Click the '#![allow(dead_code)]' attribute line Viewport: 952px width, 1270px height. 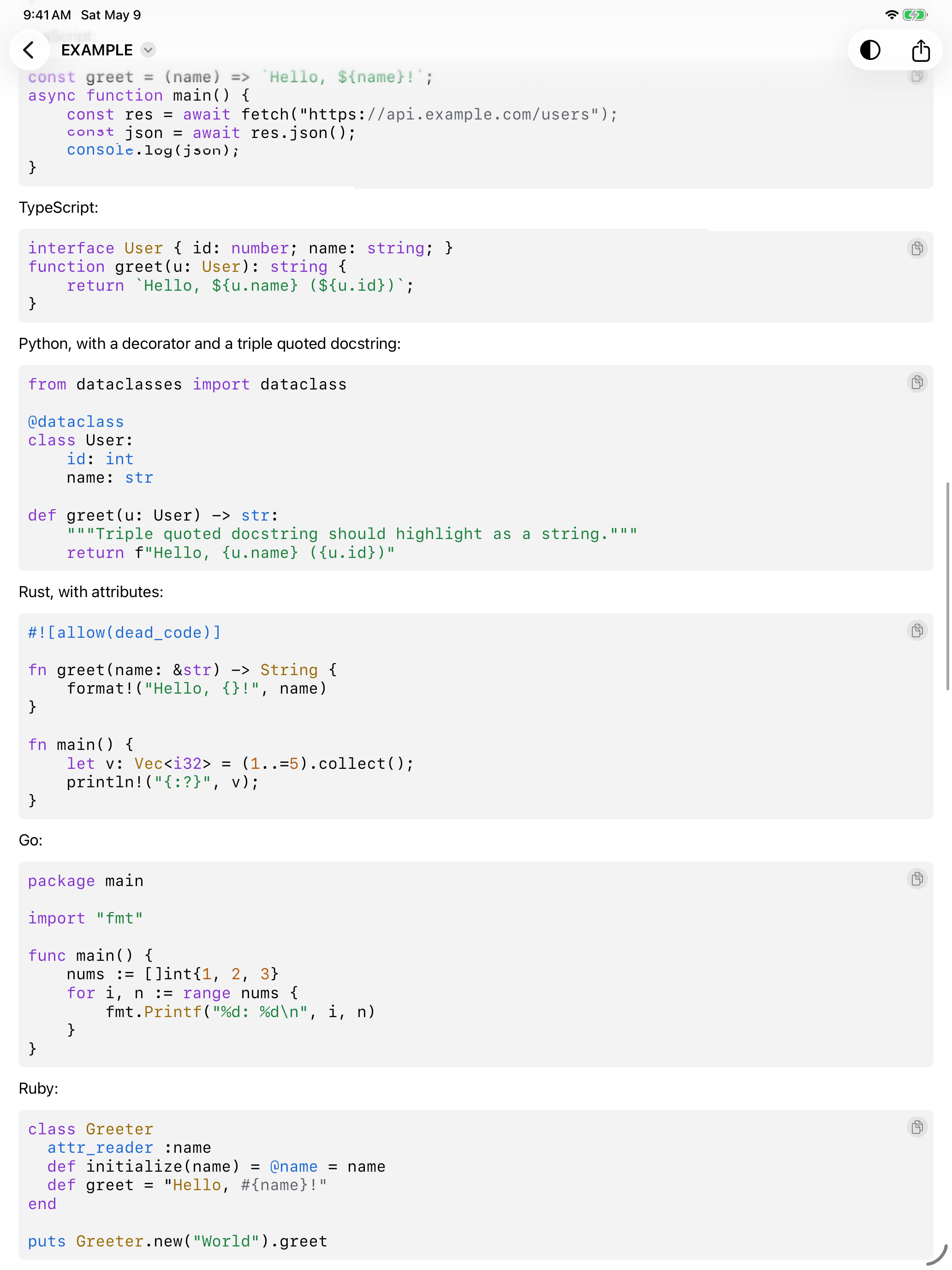pos(125,633)
